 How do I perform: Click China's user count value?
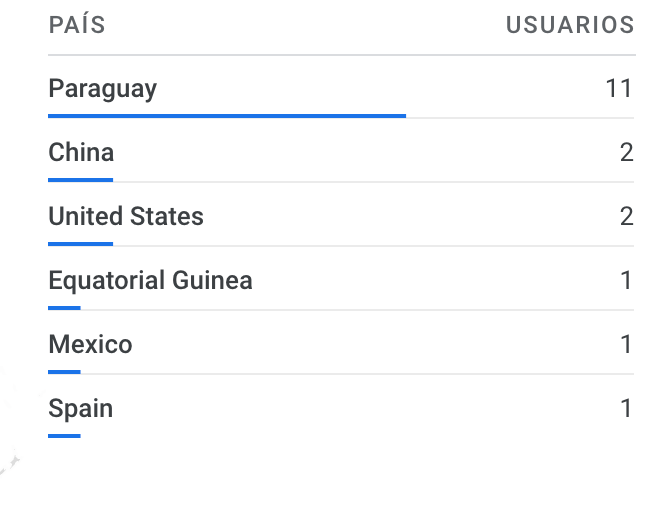(626, 153)
